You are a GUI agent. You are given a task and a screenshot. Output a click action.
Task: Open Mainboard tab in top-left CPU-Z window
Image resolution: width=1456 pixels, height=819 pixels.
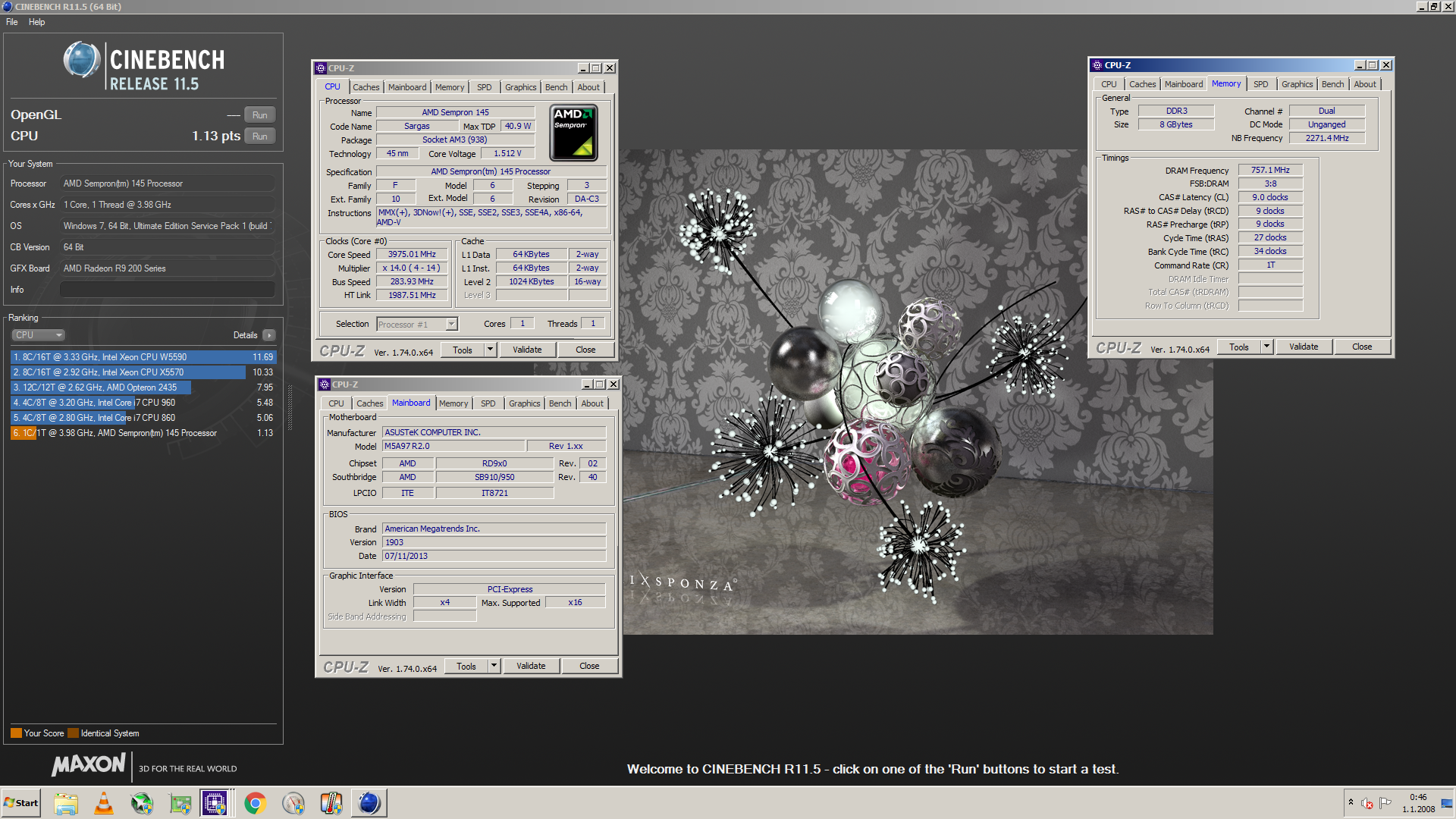pos(407,87)
